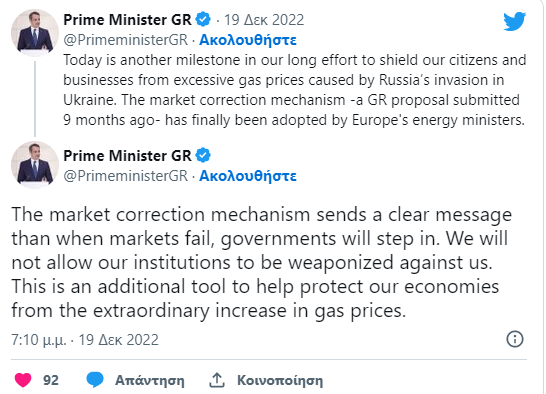Click @PrimeministerGR handle in the first tweet
The height and width of the screenshot is (394, 546).
click(126, 40)
